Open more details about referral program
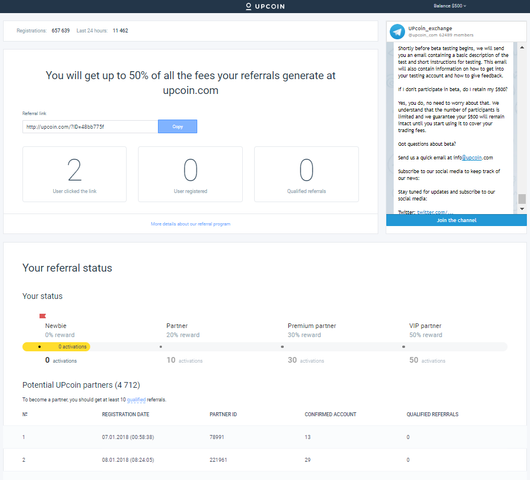 click(x=190, y=224)
